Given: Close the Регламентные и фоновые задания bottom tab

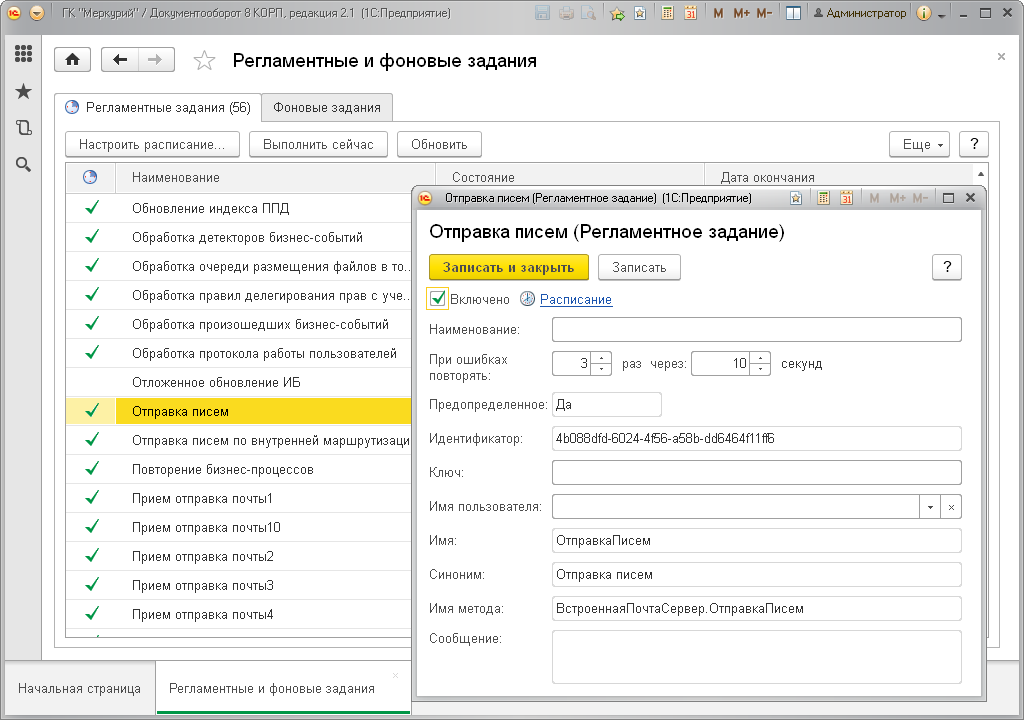Looking at the screenshot, I should pyautogui.click(x=395, y=675).
